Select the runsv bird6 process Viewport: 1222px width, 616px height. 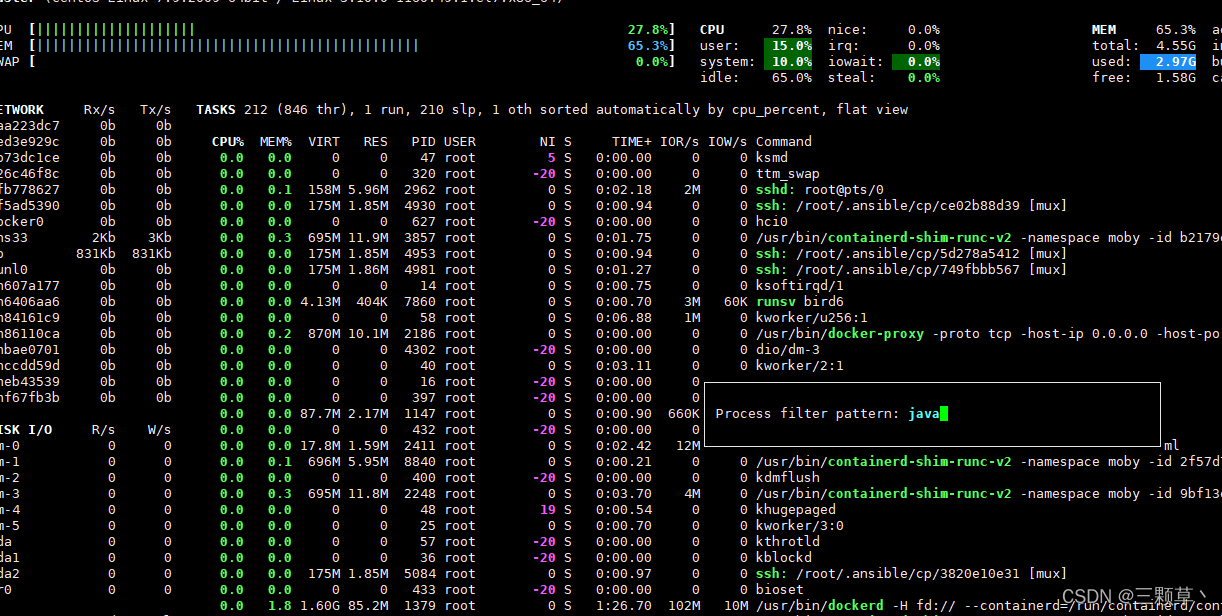coord(800,302)
